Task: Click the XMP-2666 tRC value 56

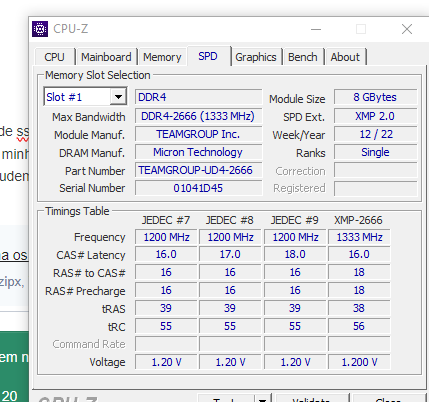Action: (x=359, y=326)
